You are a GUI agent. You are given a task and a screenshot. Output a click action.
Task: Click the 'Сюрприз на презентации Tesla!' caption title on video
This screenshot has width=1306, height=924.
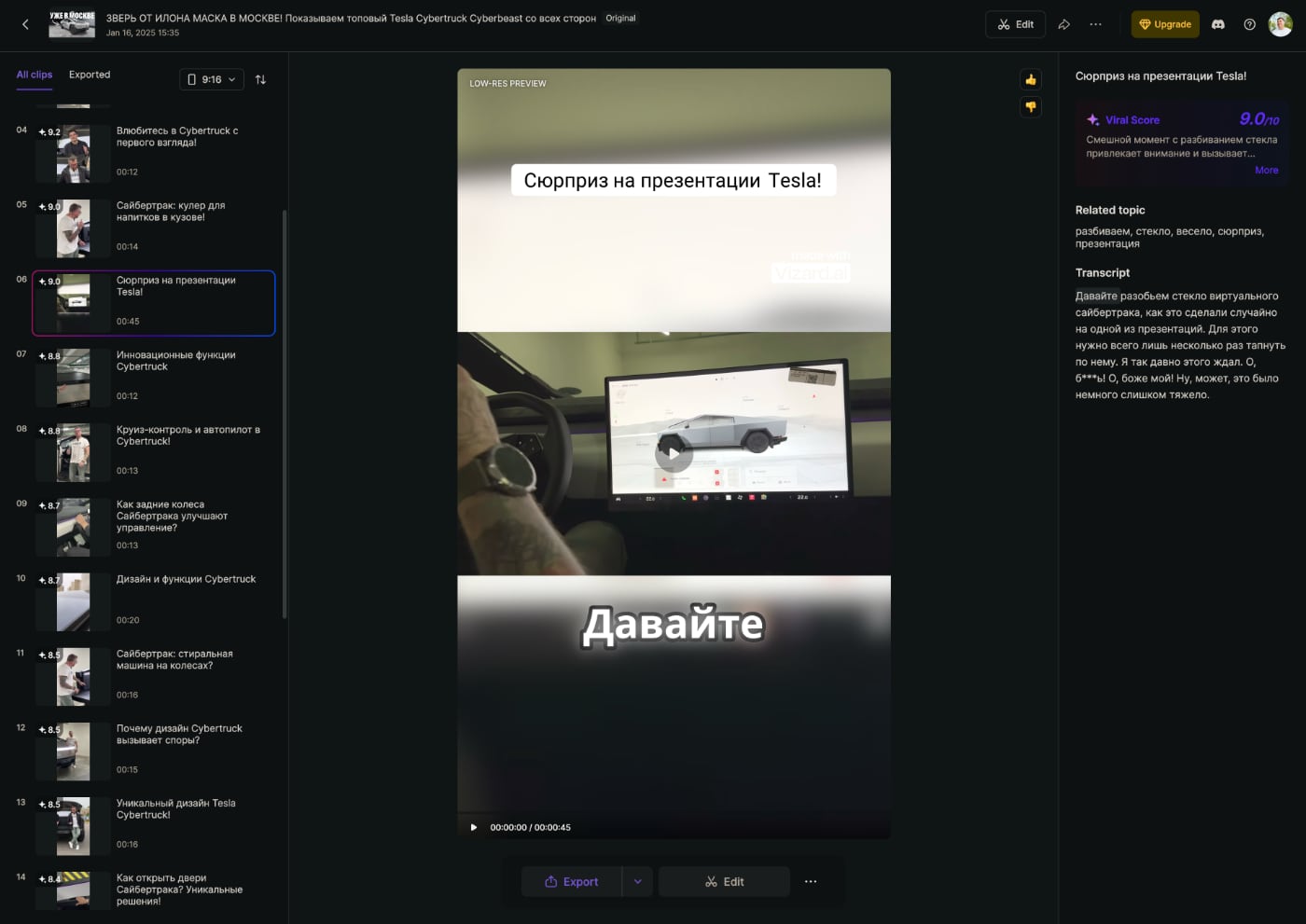(x=674, y=180)
